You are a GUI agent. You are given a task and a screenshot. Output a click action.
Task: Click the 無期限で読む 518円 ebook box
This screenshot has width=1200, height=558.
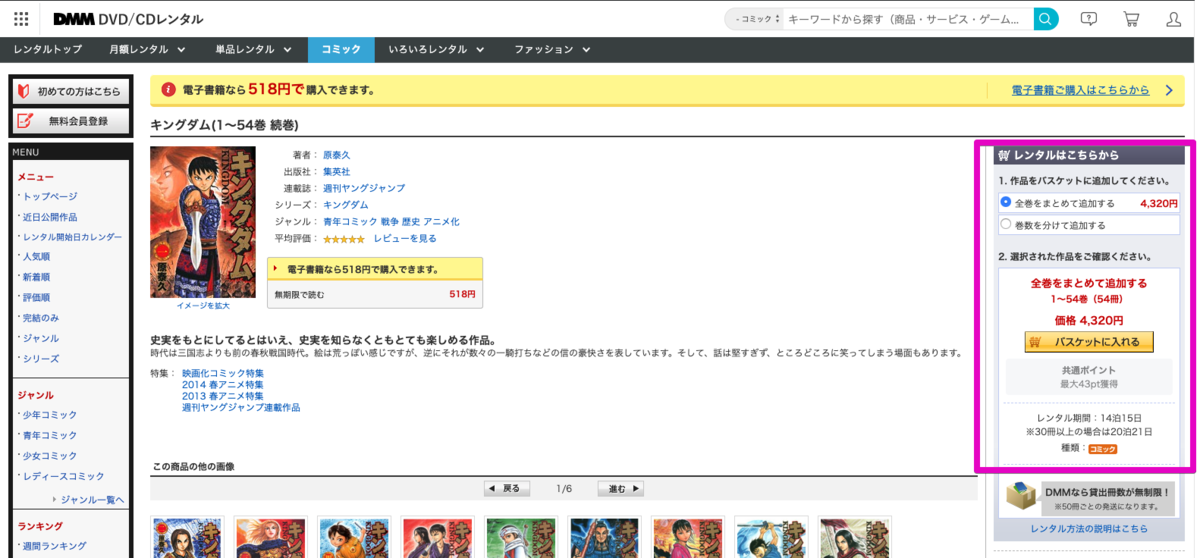[375, 294]
